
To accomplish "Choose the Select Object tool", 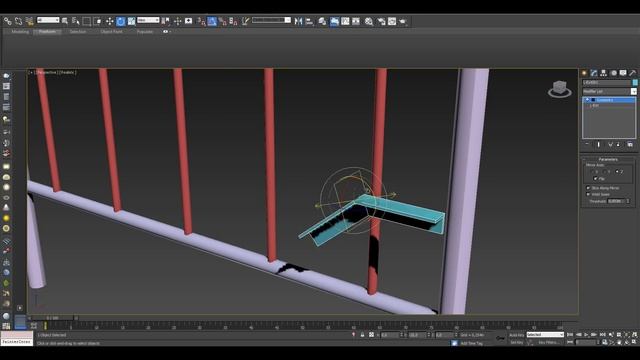I will [x=65, y=21].
